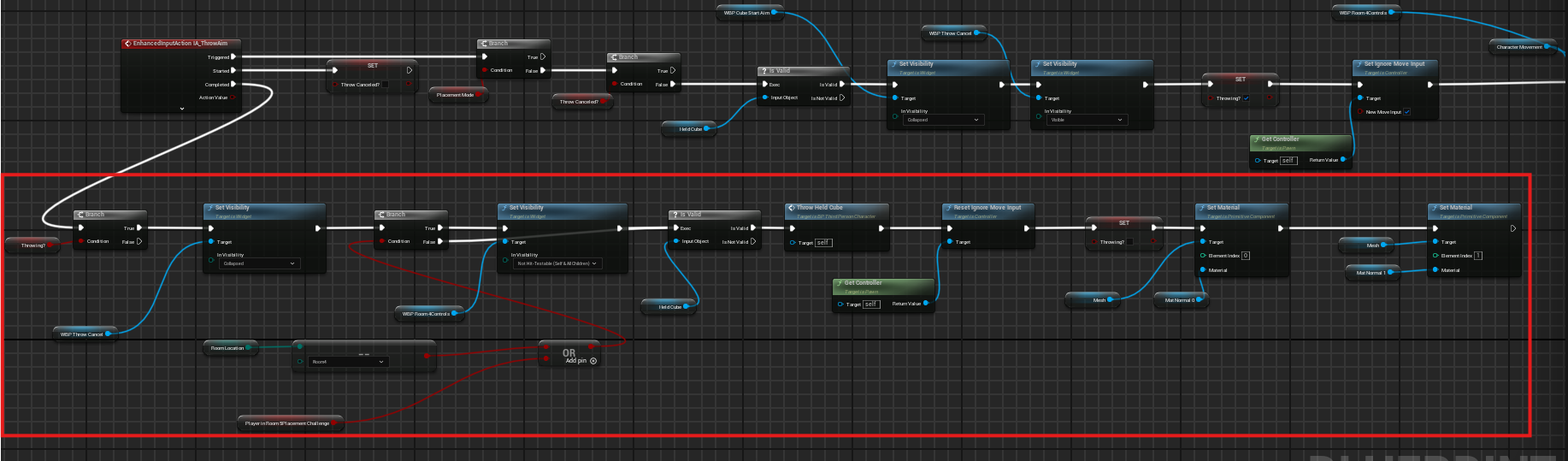Click the Mat Normal 0 output pin
The image size is (1568, 461).
coord(1199,300)
